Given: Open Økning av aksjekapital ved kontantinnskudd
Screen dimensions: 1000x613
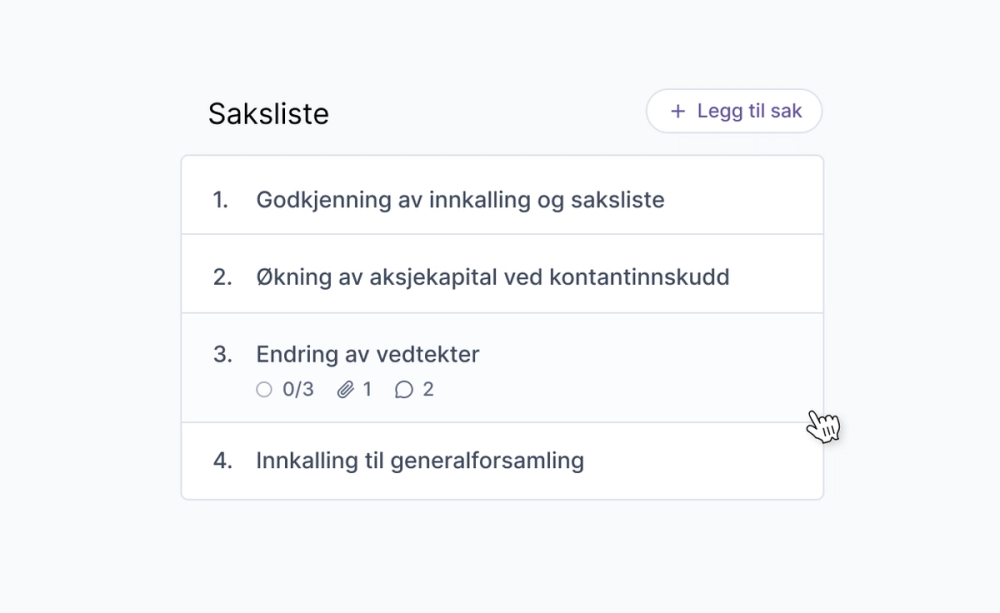Looking at the screenshot, I should 503,274.
